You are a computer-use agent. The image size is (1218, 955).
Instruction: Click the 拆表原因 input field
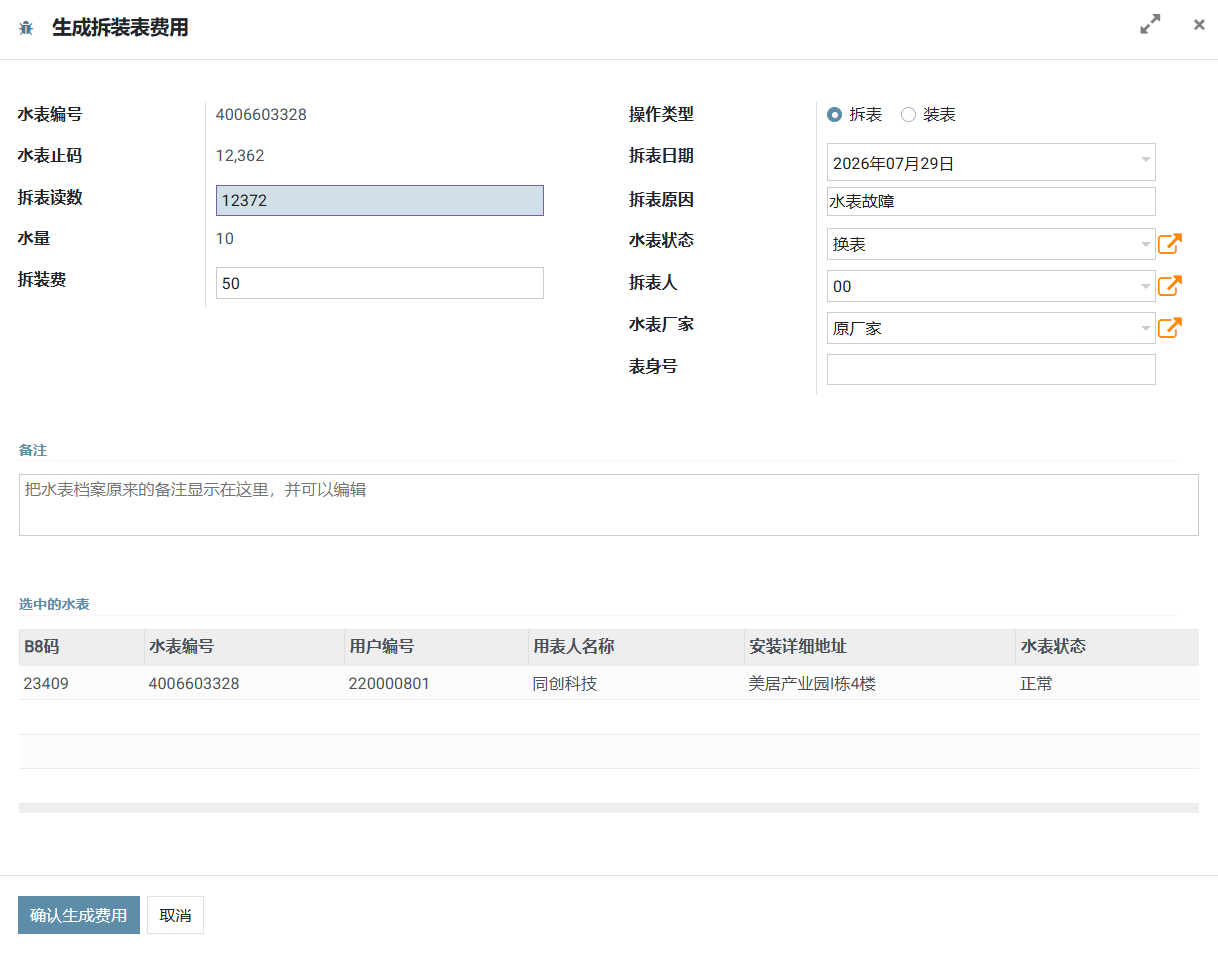point(991,201)
